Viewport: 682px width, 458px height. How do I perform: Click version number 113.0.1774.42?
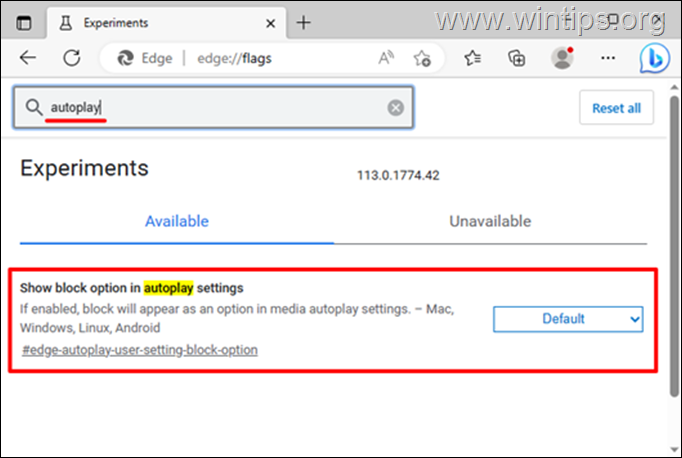coord(398,175)
